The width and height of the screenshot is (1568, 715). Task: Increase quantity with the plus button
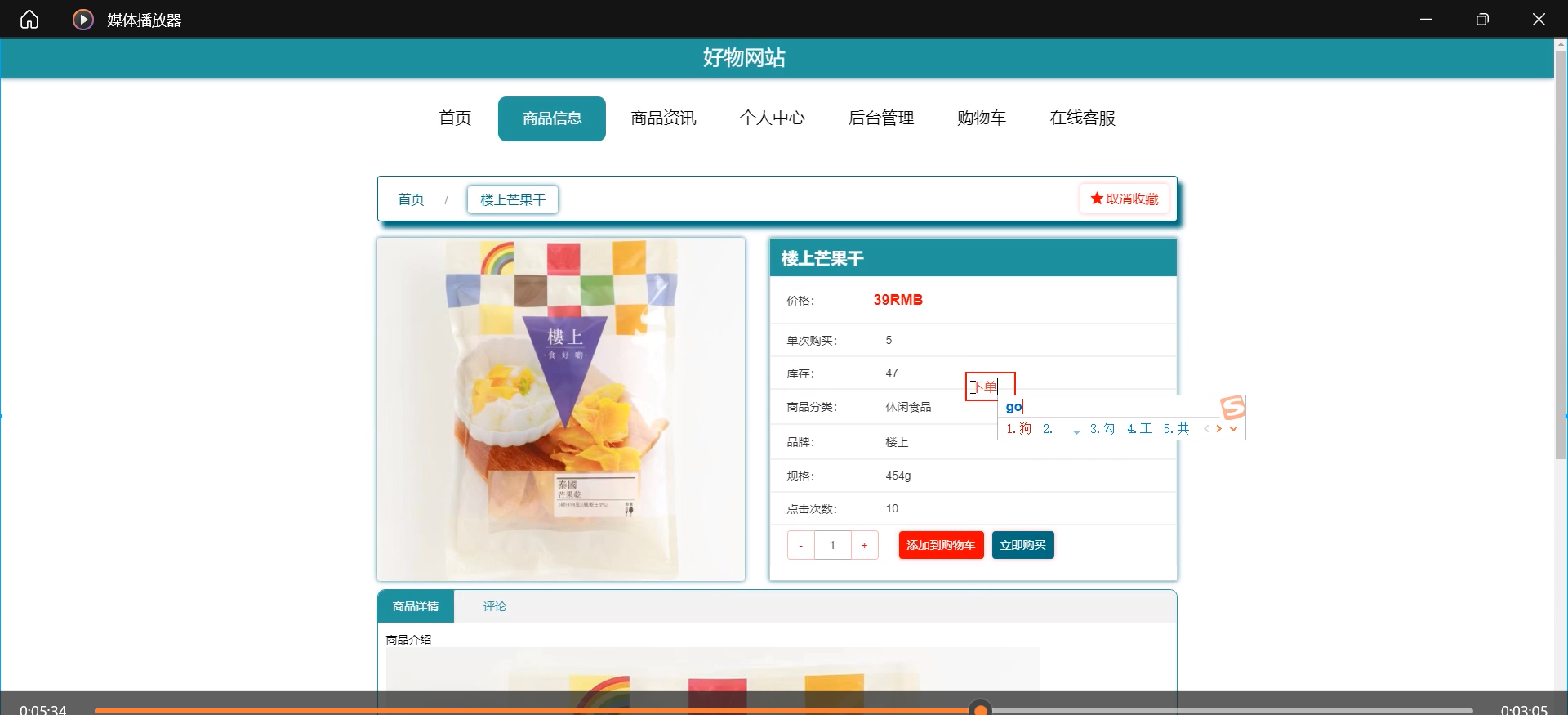click(x=864, y=545)
